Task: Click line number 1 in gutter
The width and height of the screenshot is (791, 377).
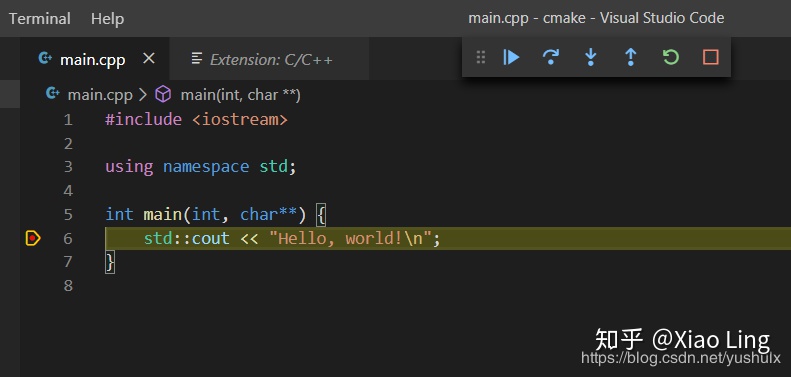Action: point(68,120)
